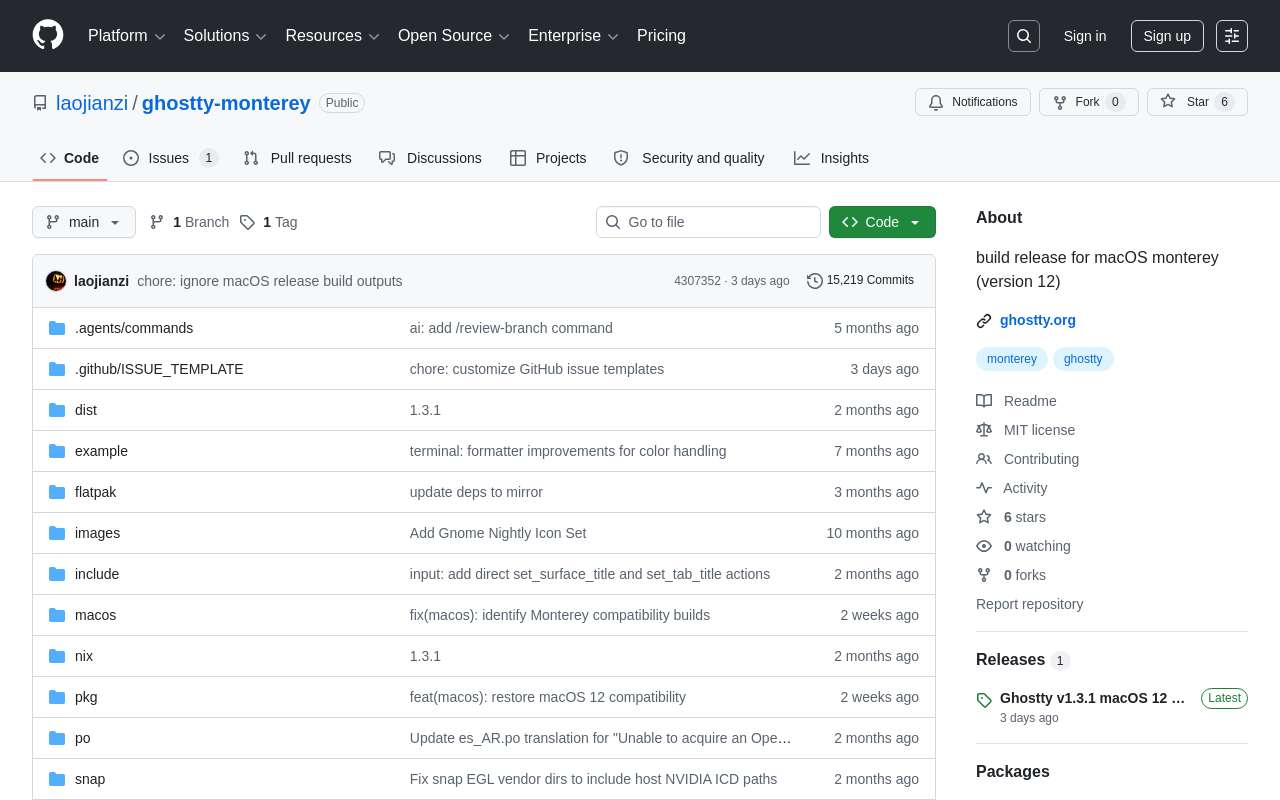Screen dimensions: 1280x800
Task: Open commit hash 4307352
Action: [697, 281]
